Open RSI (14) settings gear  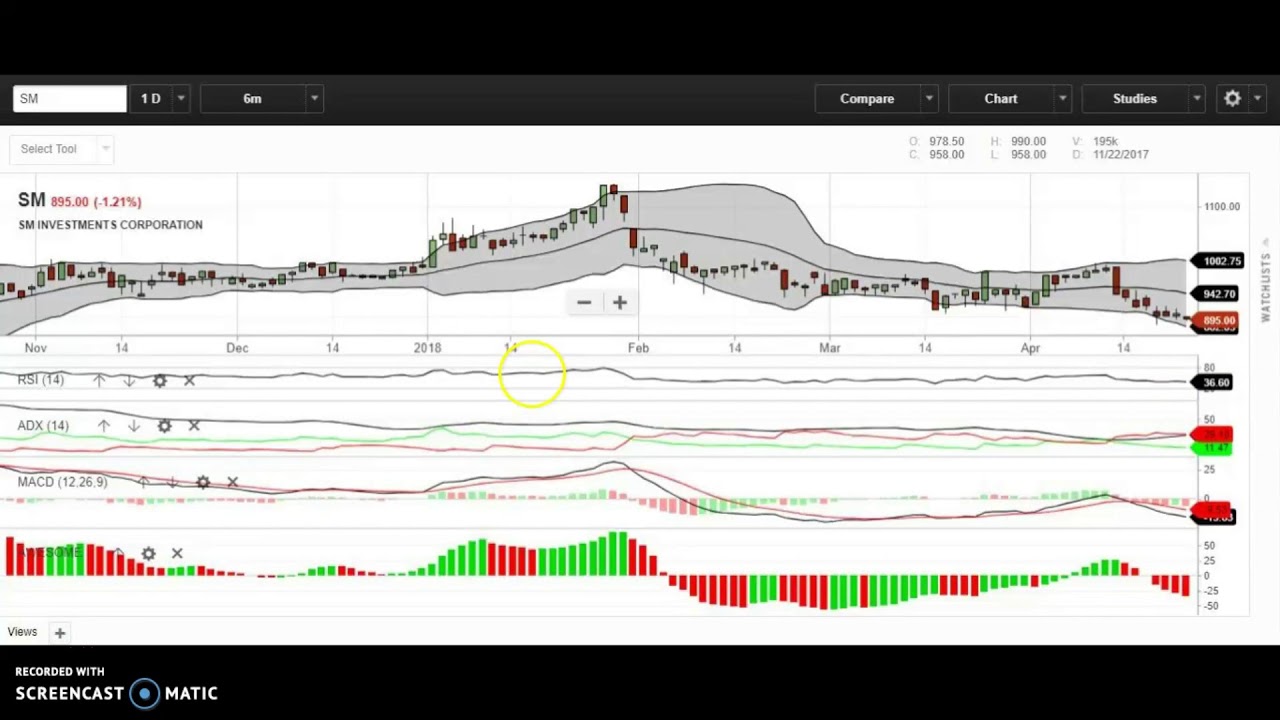point(160,380)
